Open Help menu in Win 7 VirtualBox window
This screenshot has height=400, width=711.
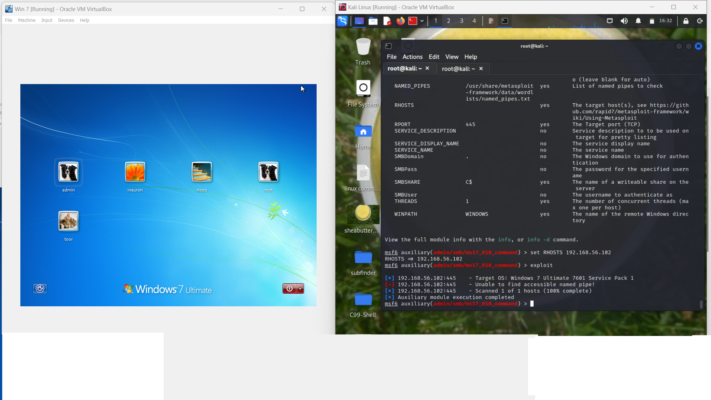pyautogui.click(x=84, y=20)
